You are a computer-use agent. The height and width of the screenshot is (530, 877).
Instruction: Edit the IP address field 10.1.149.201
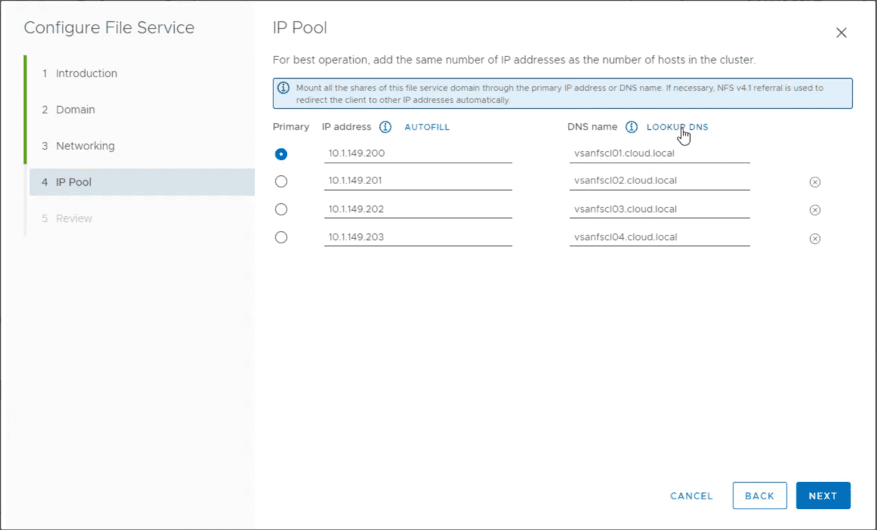(x=418, y=181)
